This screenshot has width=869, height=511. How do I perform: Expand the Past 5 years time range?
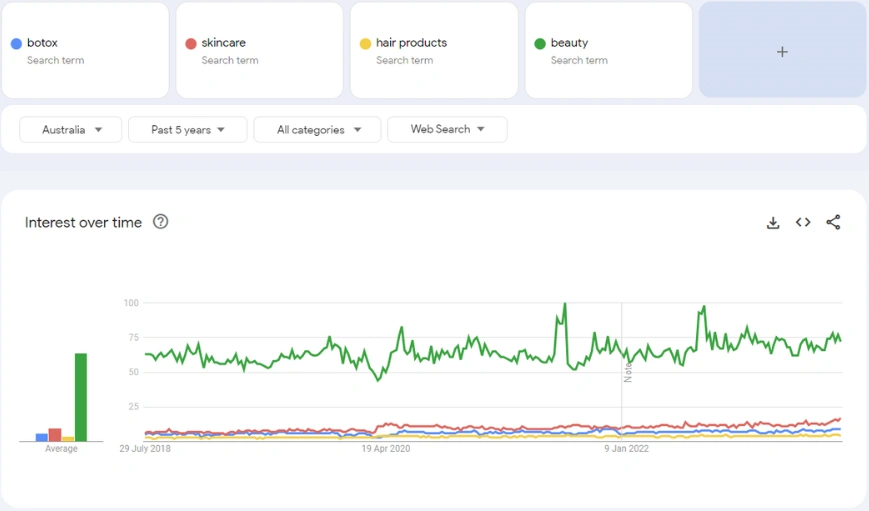coord(187,130)
